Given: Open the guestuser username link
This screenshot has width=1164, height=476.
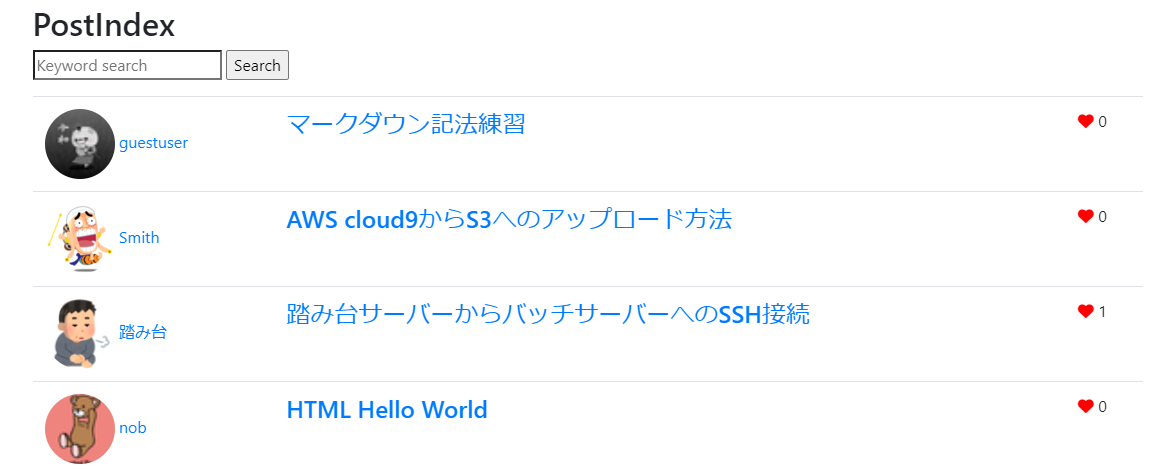Looking at the screenshot, I should click(x=153, y=143).
